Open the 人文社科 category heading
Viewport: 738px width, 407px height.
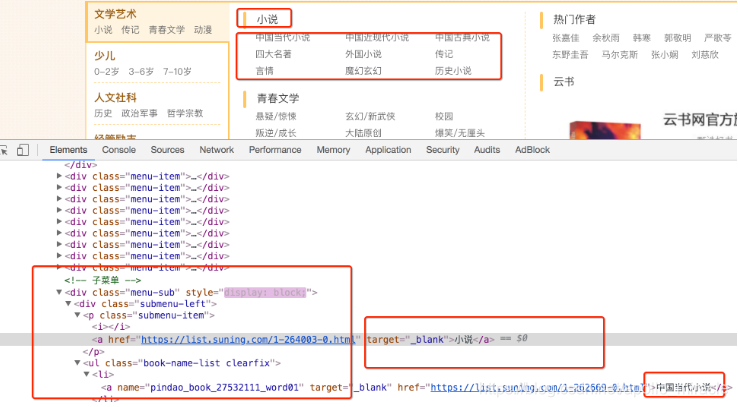click(x=115, y=97)
